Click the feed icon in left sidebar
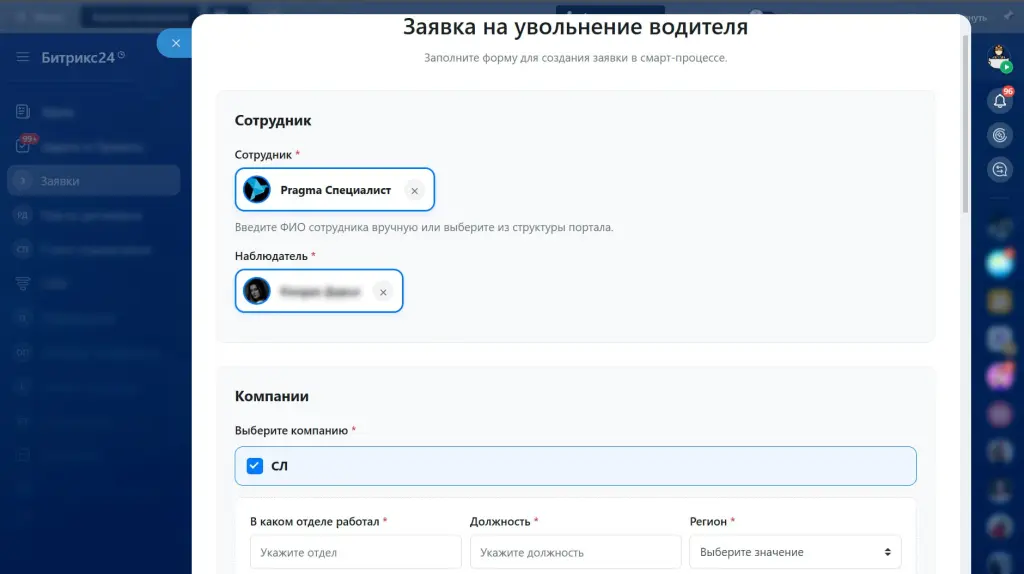The image size is (1024, 574). (23, 112)
